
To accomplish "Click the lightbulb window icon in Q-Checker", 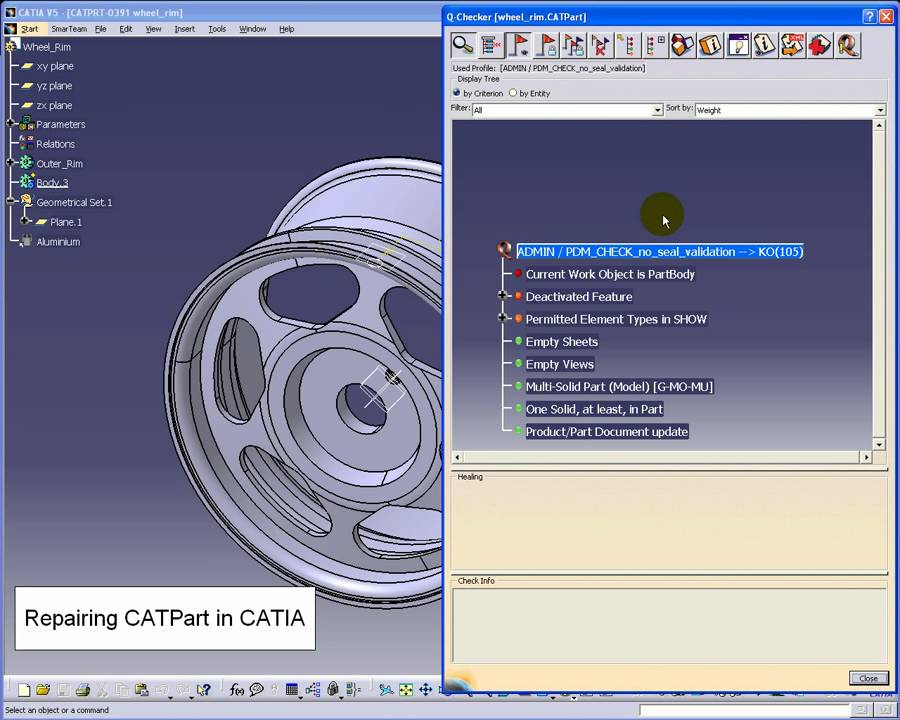I will [x=738, y=45].
